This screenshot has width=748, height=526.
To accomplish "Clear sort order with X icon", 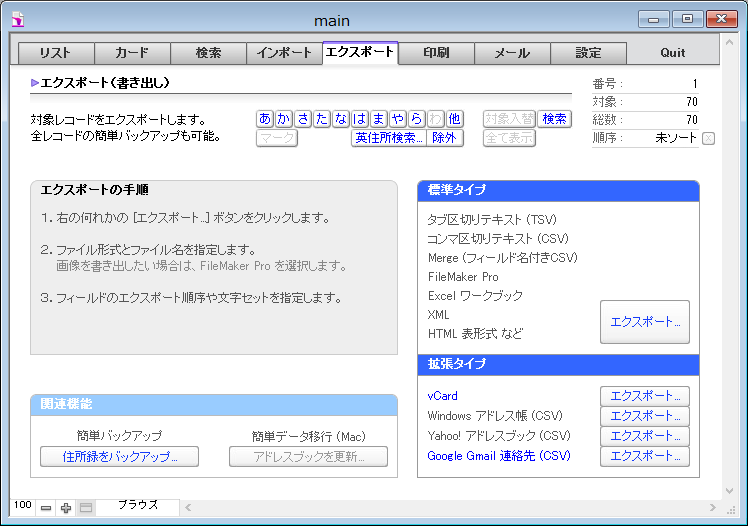I will 708,138.
